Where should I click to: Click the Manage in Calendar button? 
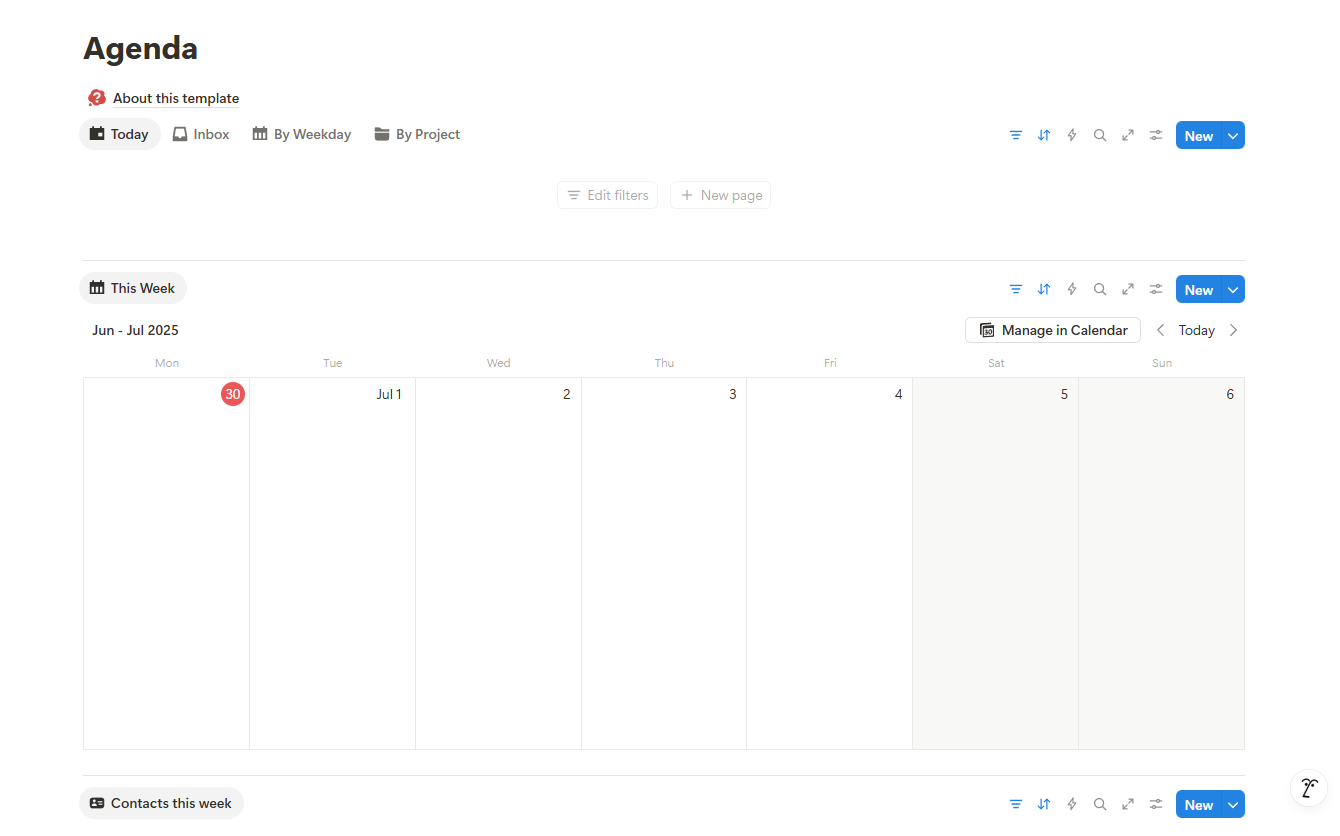click(x=1052, y=330)
